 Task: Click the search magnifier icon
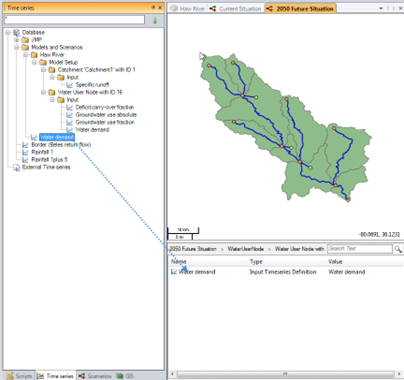[x=398, y=249]
